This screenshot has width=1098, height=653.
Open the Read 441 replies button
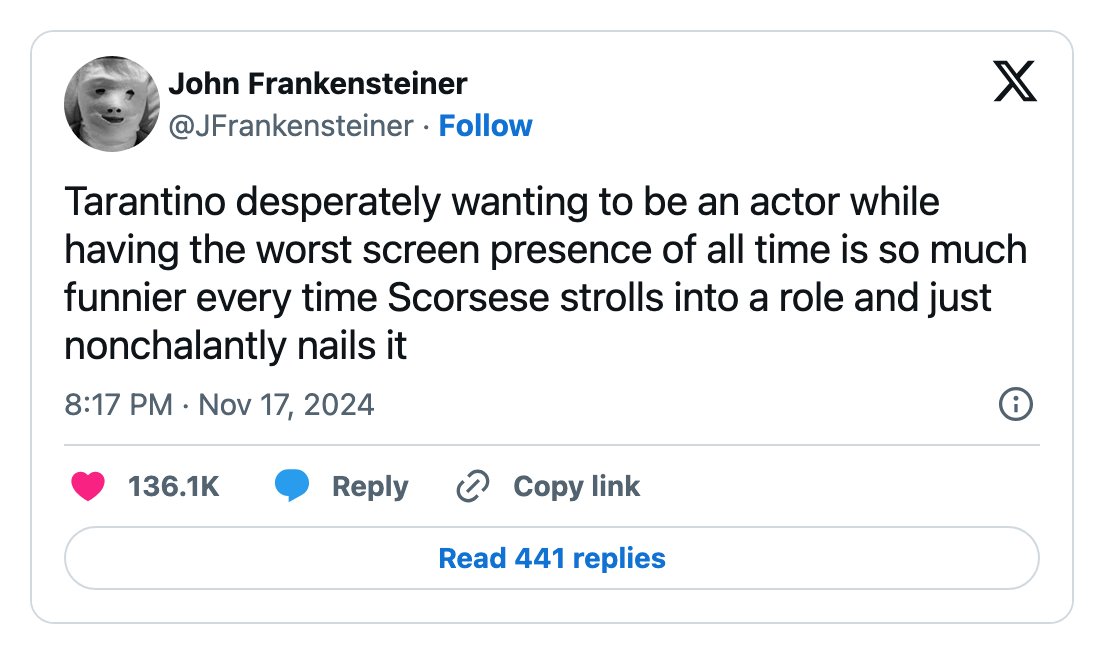552,558
